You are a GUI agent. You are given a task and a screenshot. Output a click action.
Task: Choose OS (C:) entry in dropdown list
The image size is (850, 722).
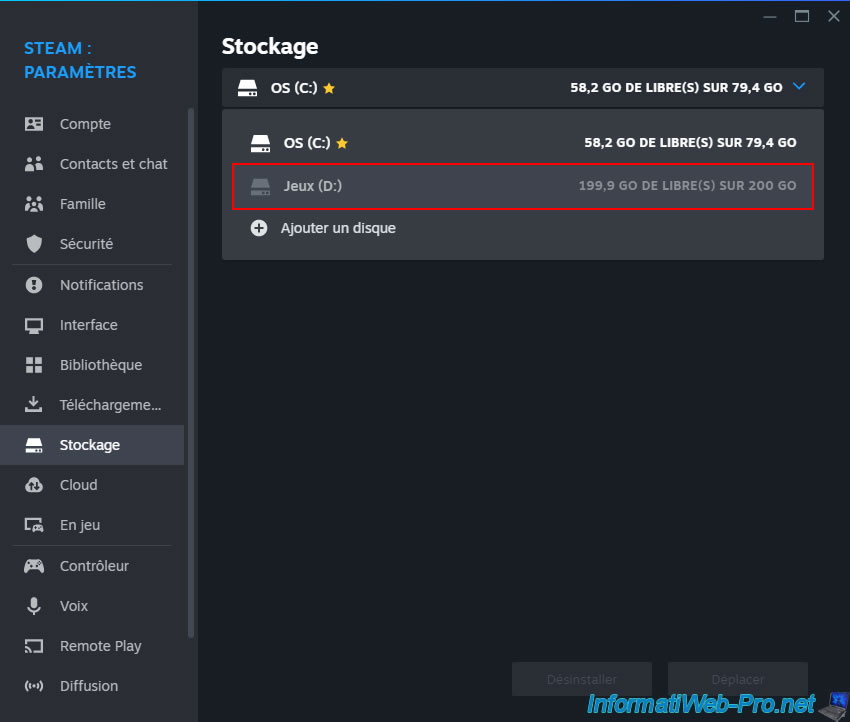tap(523, 143)
